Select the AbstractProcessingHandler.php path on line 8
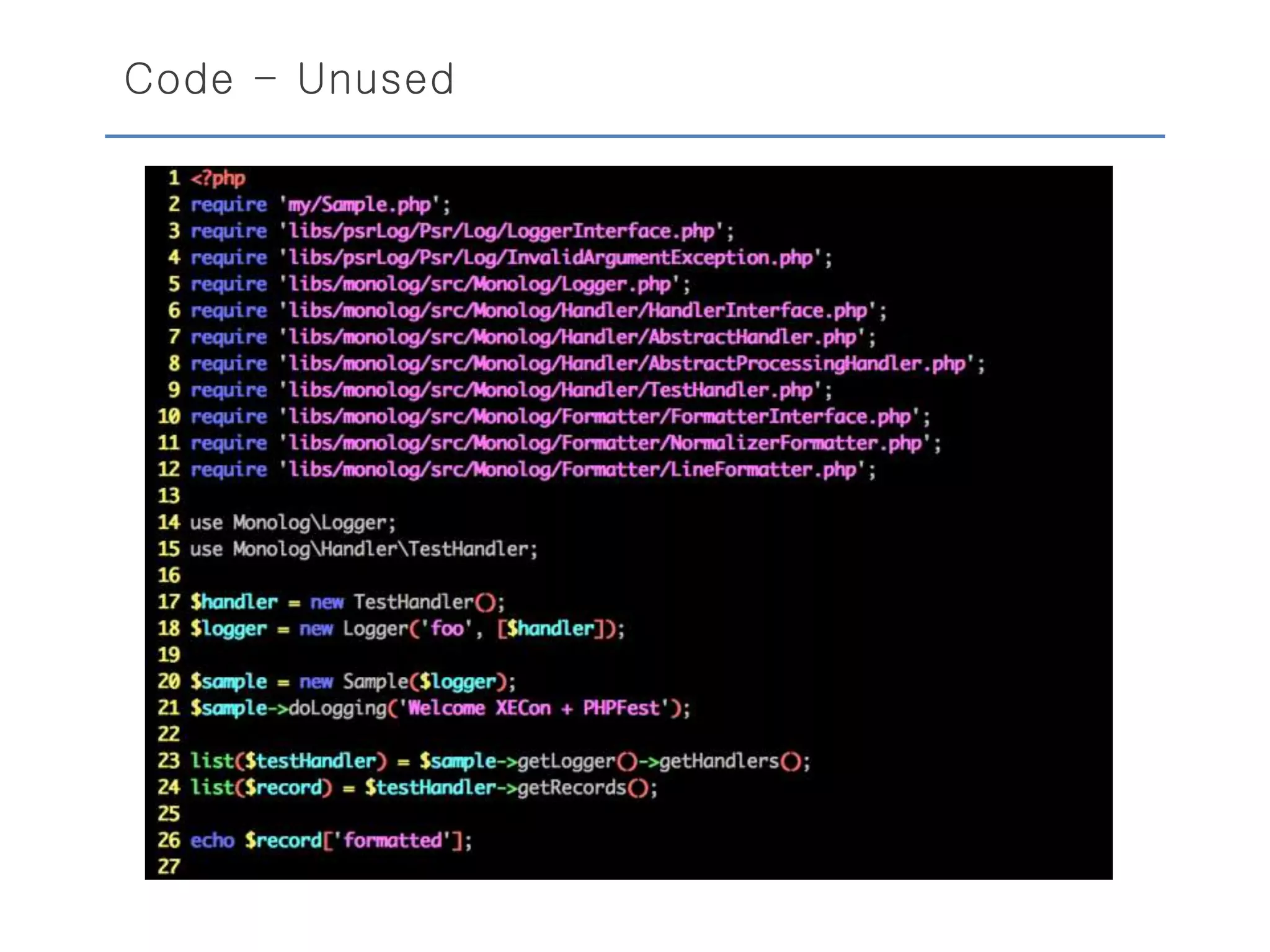Screen dimensions: 1270x952 click(627, 364)
